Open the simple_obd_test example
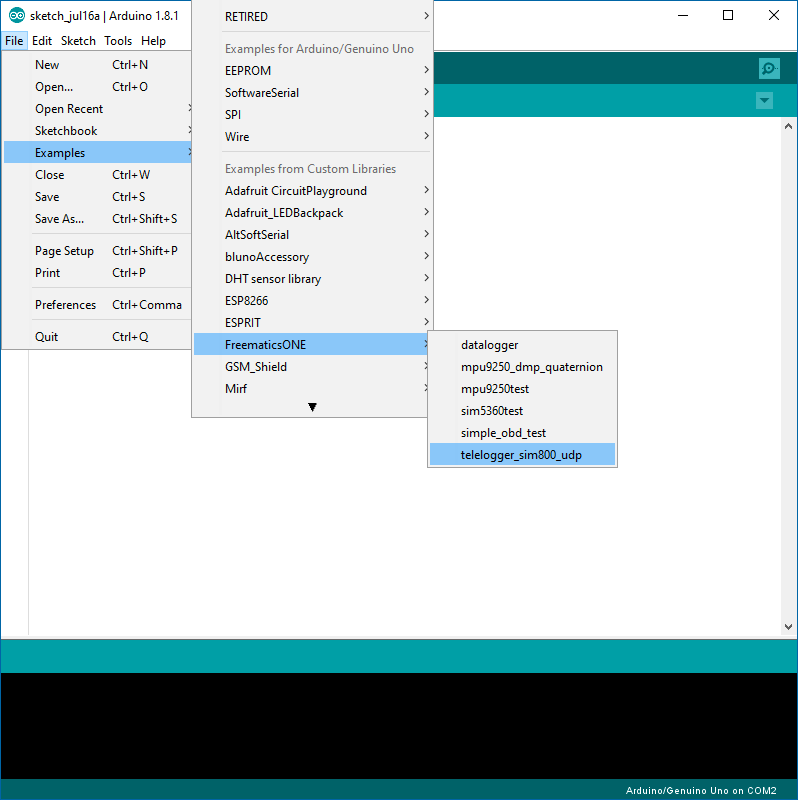The image size is (798, 800). point(522,432)
